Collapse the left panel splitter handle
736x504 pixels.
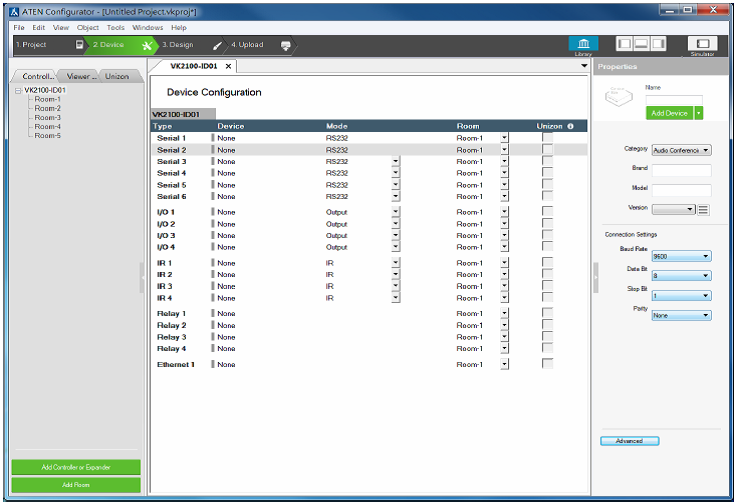click(142, 278)
